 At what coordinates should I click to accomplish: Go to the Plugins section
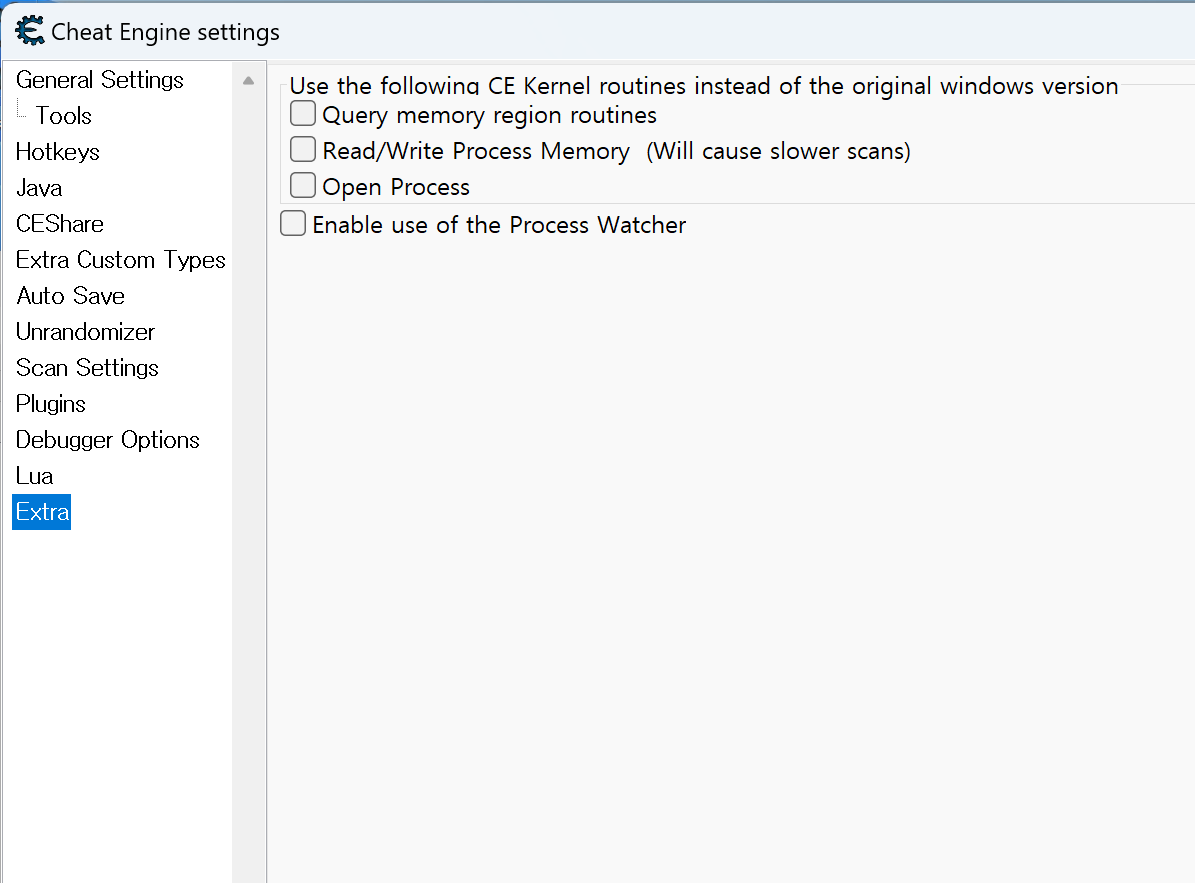point(51,404)
